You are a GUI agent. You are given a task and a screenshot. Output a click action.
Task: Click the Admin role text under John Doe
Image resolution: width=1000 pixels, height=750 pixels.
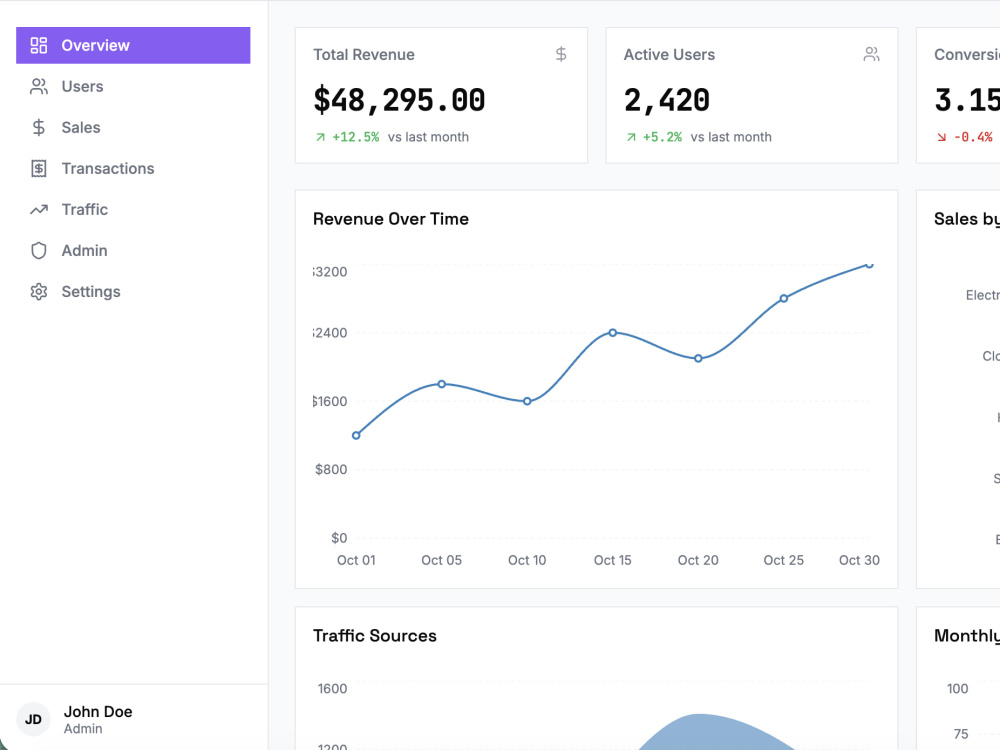83,729
